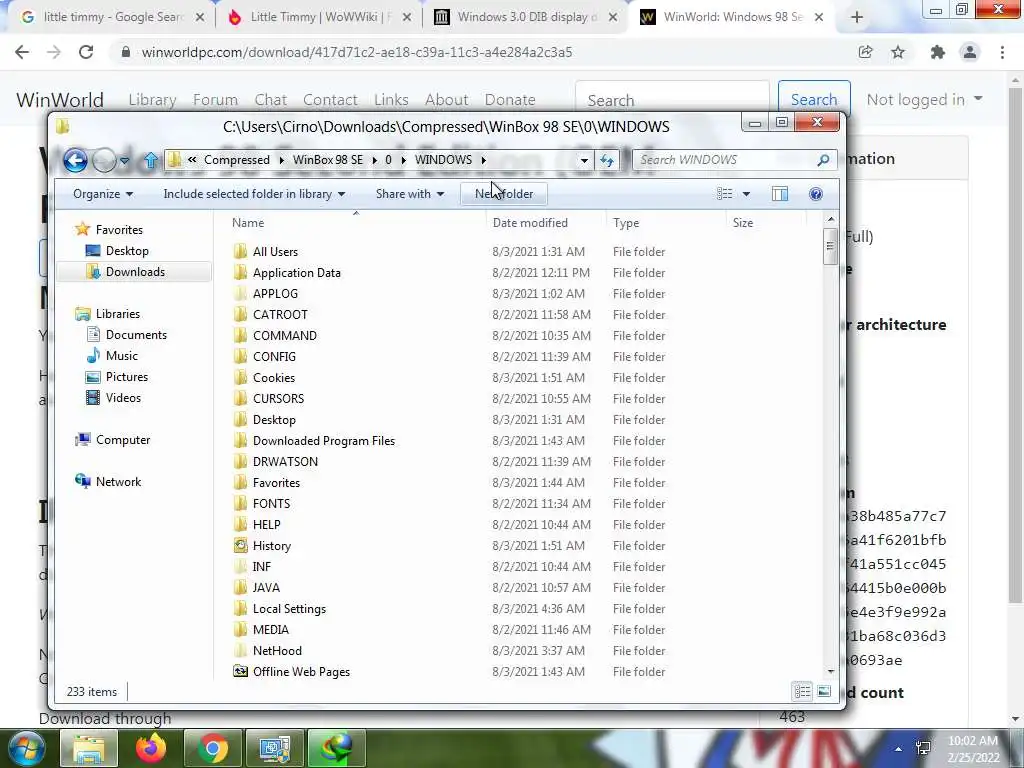Select the CURSORS folder
The height and width of the screenshot is (768, 1024).
pos(278,399)
